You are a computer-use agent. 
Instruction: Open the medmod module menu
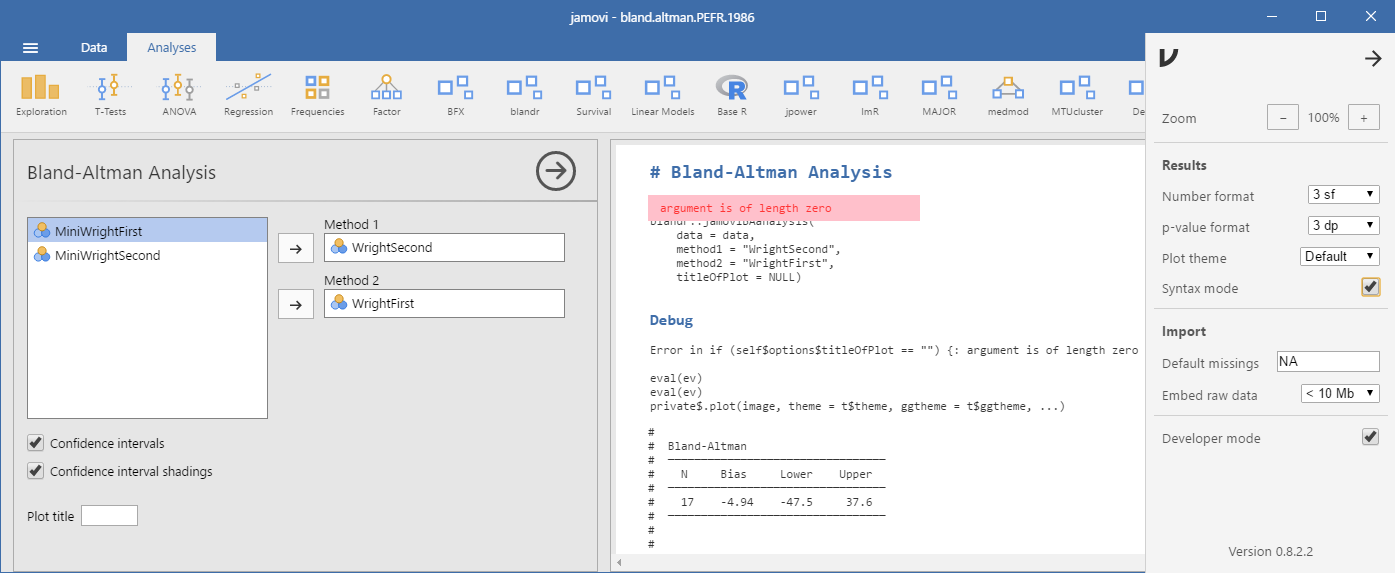click(1007, 96)
